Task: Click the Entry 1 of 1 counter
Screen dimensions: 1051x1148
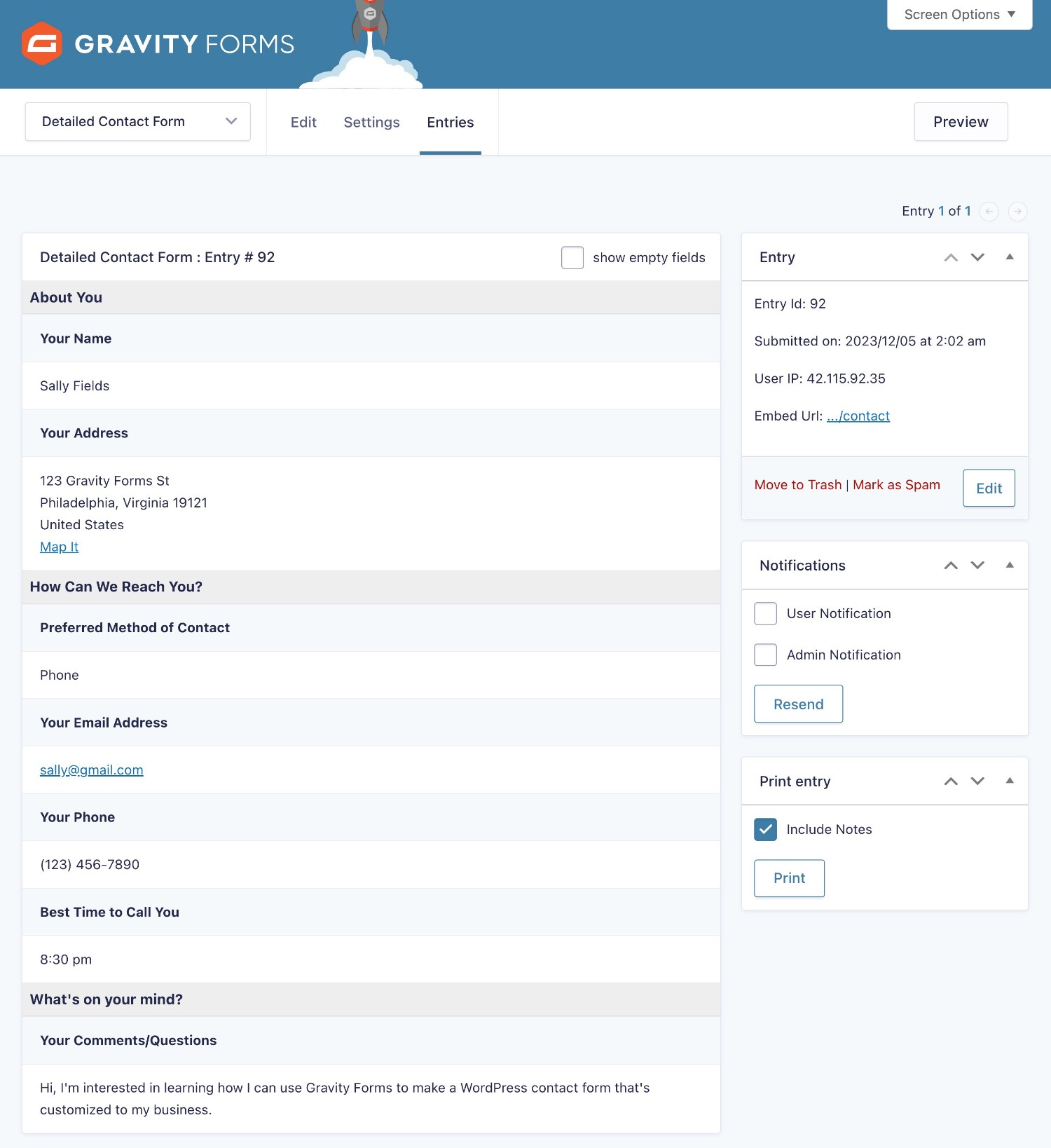Action: 936,211
